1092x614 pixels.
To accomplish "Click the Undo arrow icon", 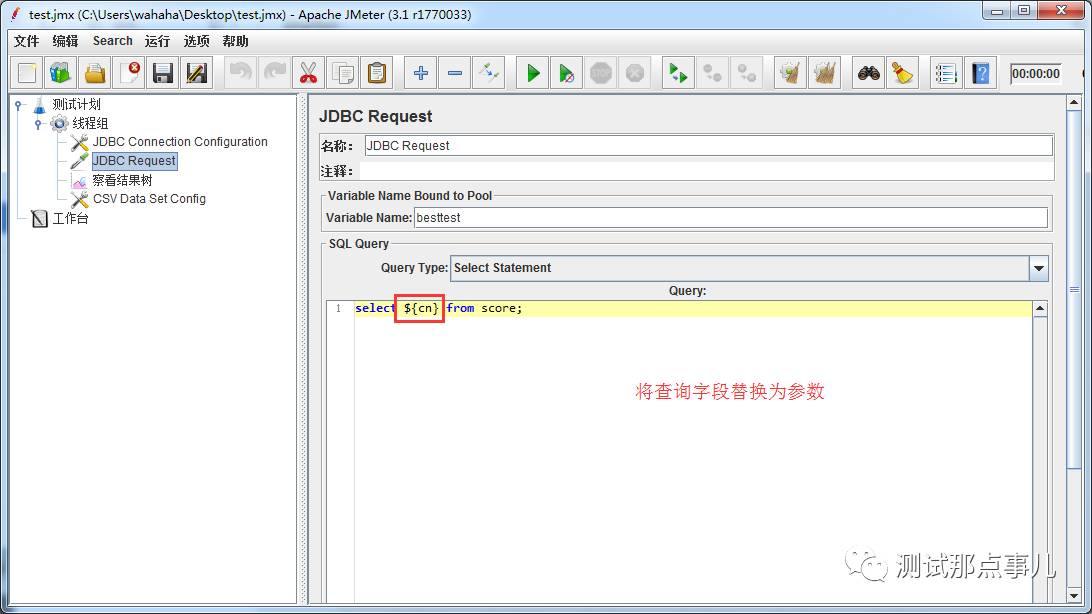I will [241, 73].
